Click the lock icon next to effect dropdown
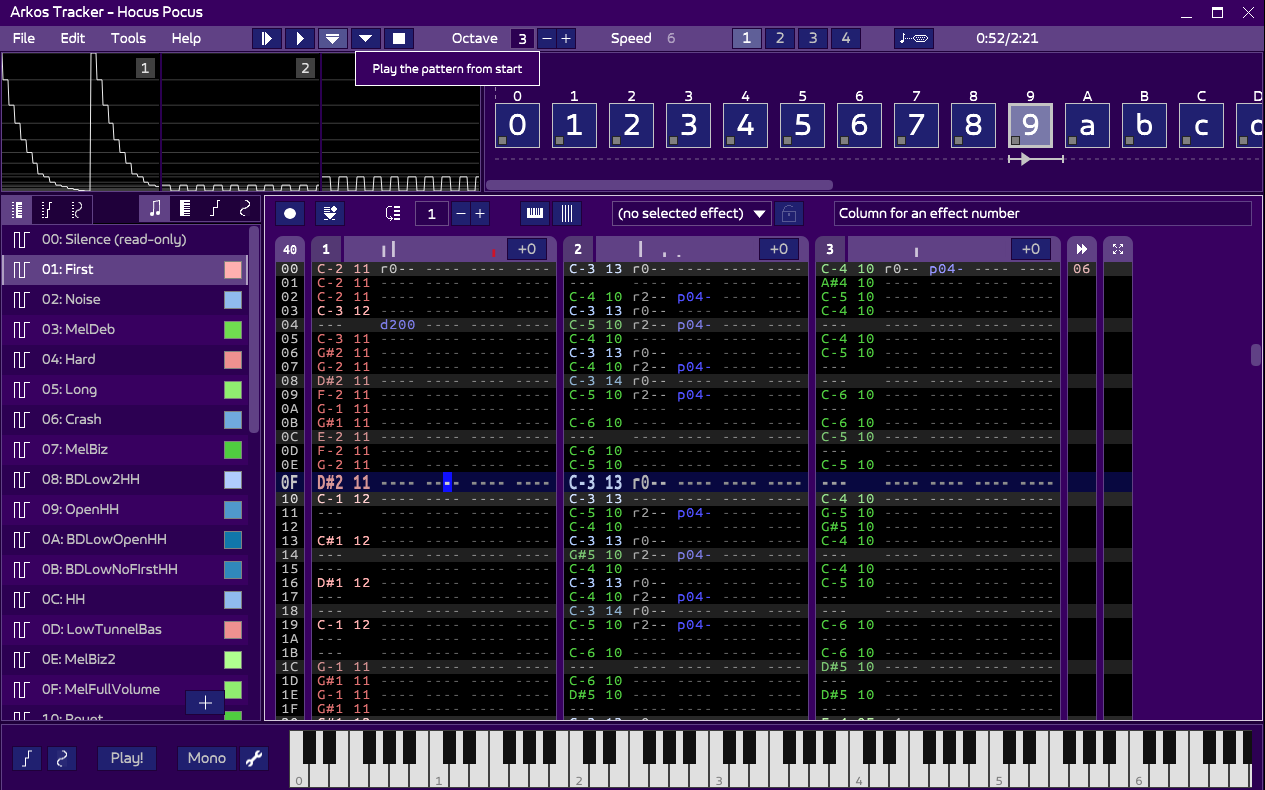1265x790 pixels. coord(790,213)
